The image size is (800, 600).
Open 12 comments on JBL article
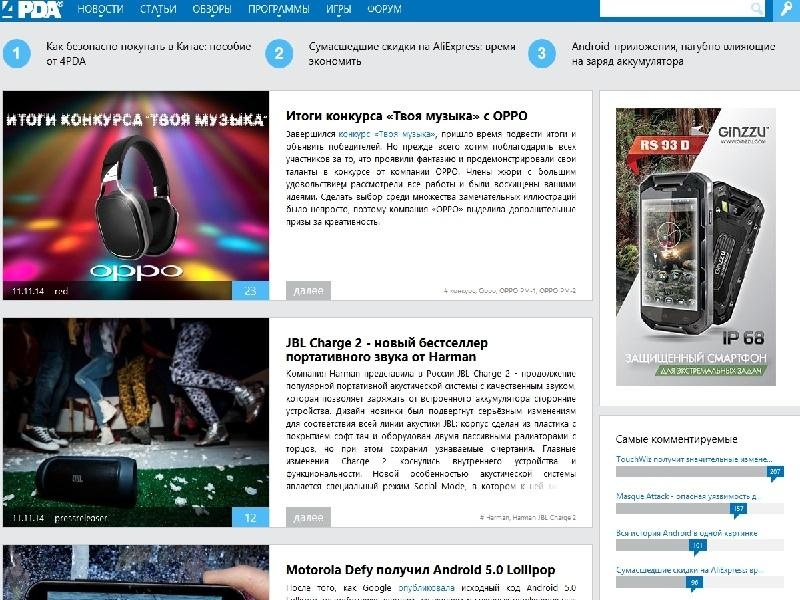pyautogui.click(x=250, y=517)
